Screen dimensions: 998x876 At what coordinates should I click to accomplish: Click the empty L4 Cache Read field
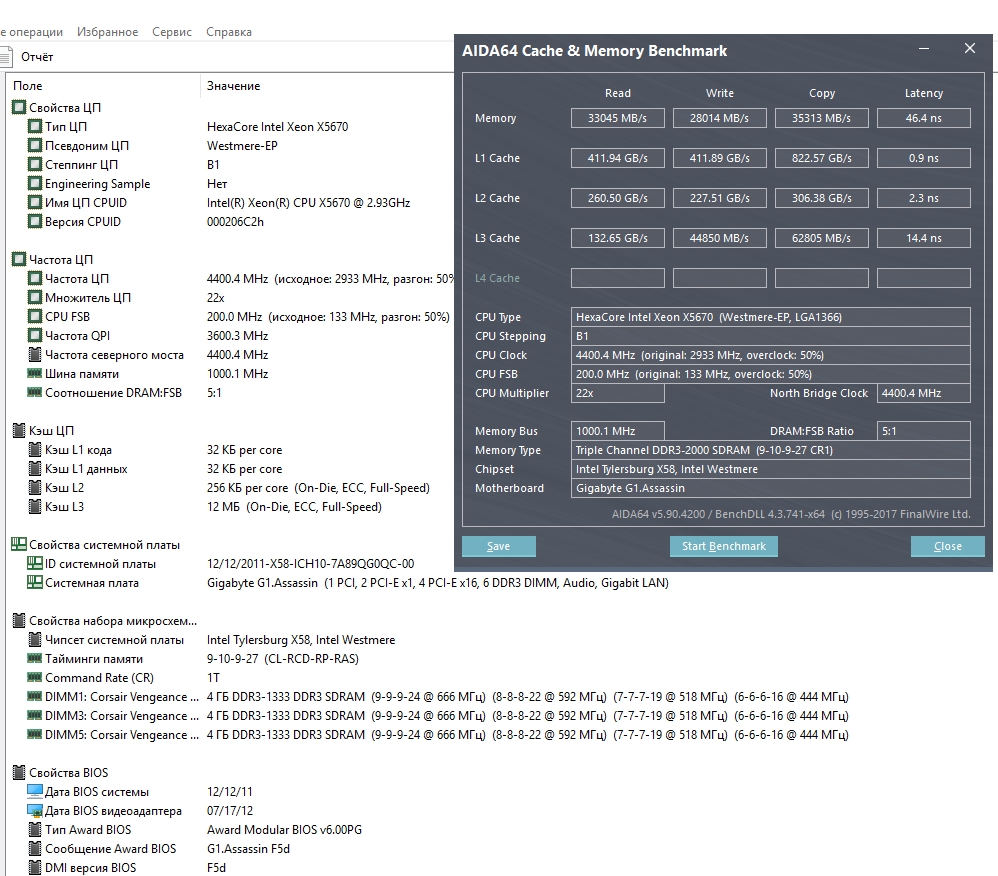617,278
